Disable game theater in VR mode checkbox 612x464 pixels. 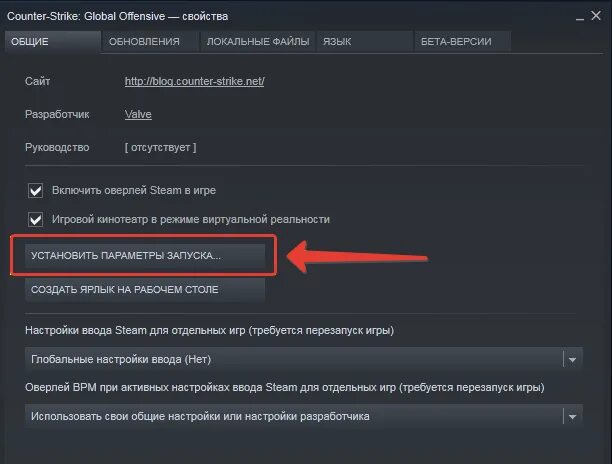[x=36, y=219]
